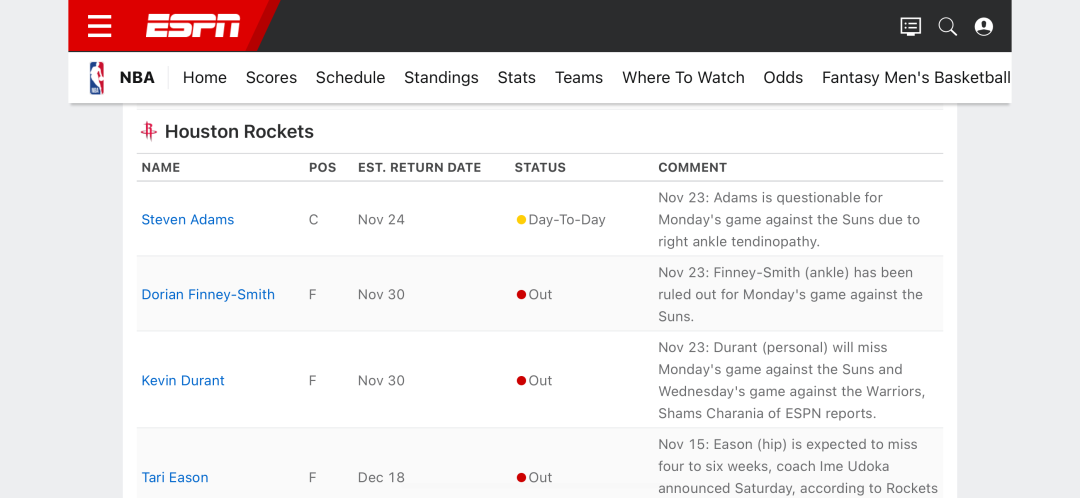
Task: Click the Tari Eason link
Action: [x=175, y=478]
